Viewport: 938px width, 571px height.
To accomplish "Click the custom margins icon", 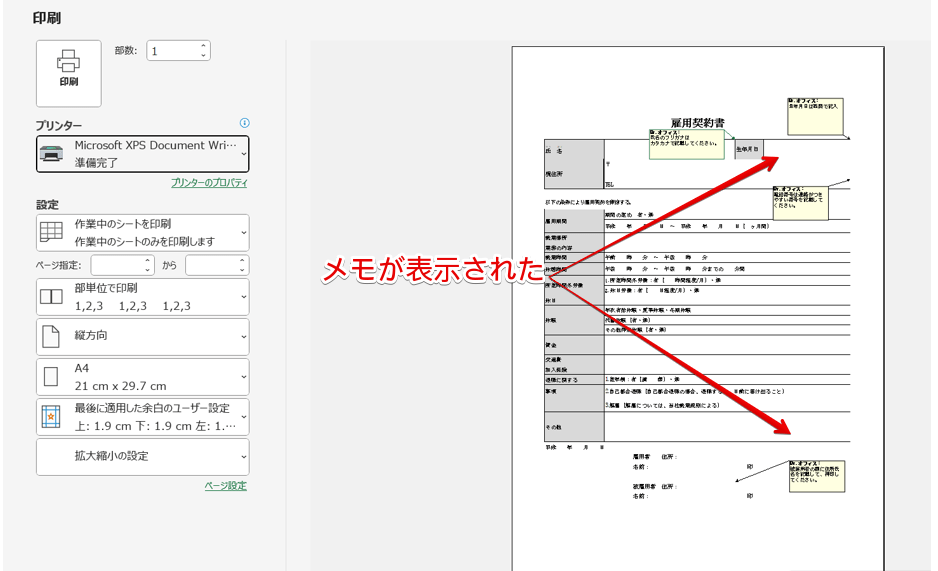I will tap(50, 417).
